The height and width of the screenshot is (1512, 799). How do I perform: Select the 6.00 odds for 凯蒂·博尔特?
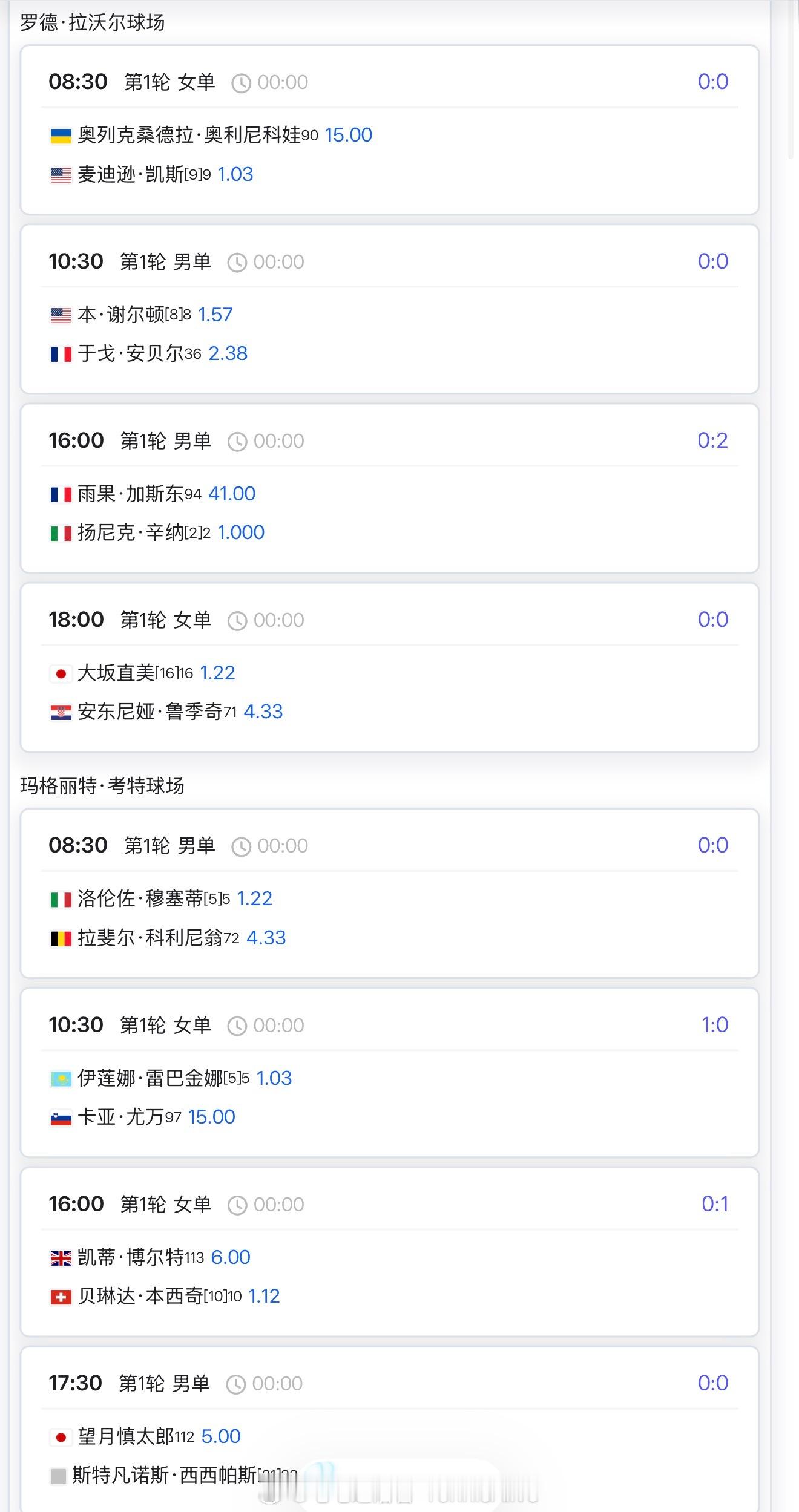(230, 1257)
